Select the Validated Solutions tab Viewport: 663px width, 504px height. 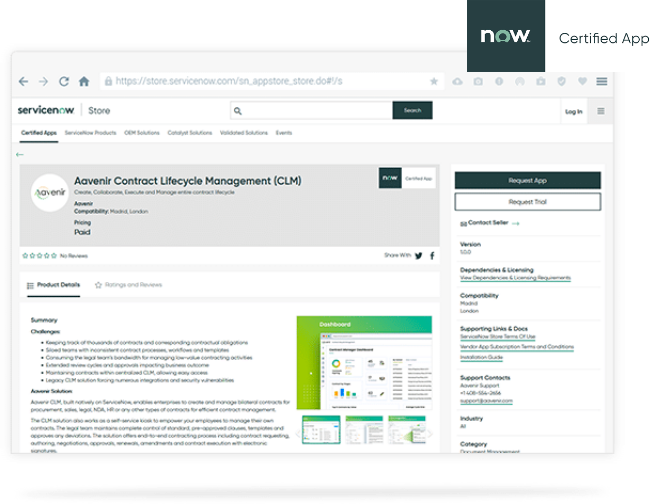(244, 133)
